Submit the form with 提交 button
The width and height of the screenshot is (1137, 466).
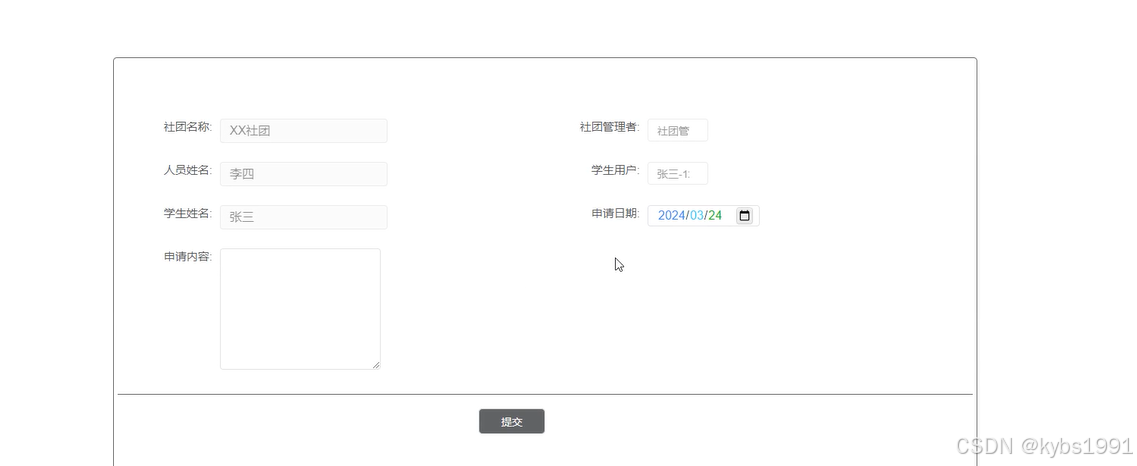pos(512,422)
